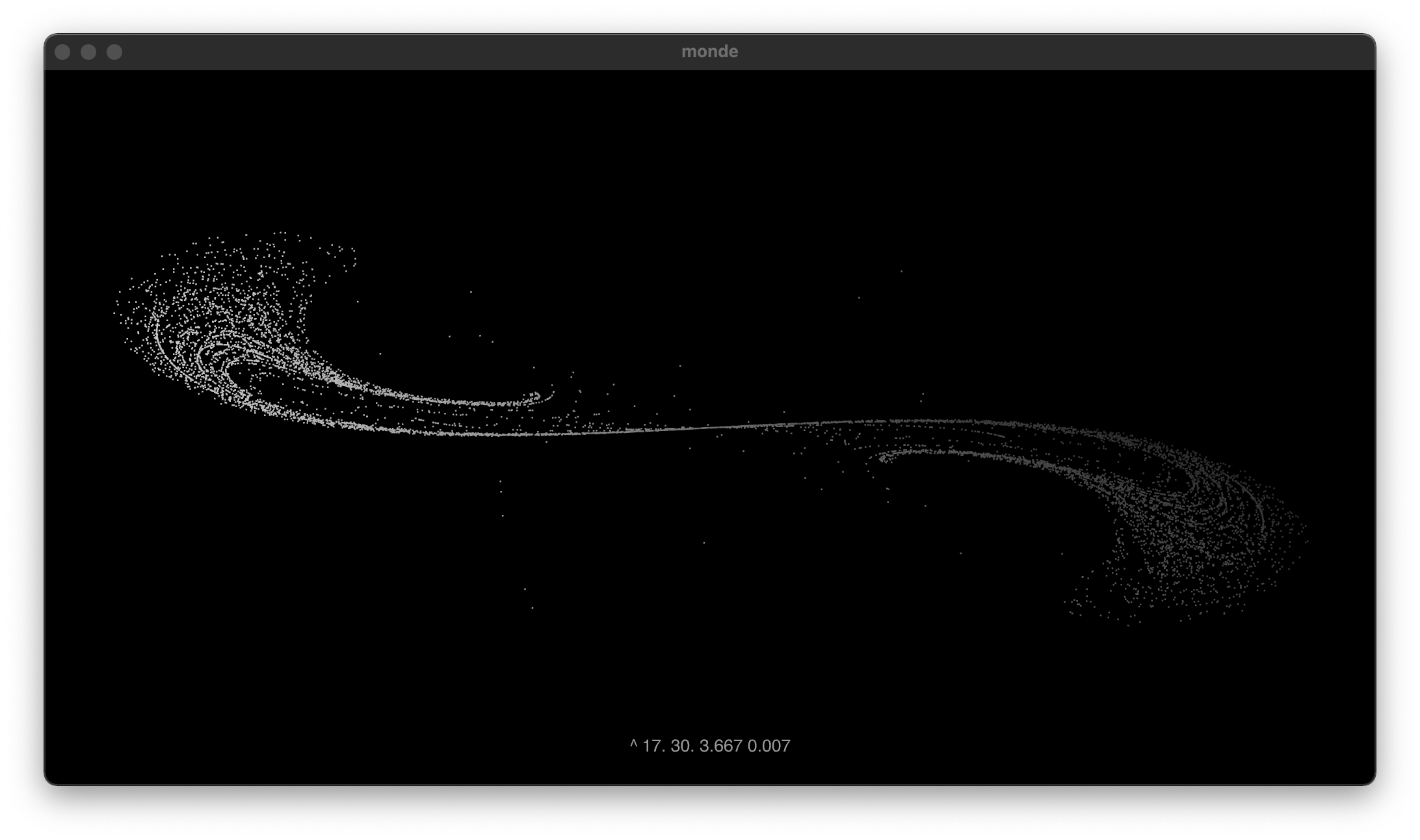Screen dimensions: 1420x840
Task: Click the curled tip of the left inner arm
Action: (536, 395)
